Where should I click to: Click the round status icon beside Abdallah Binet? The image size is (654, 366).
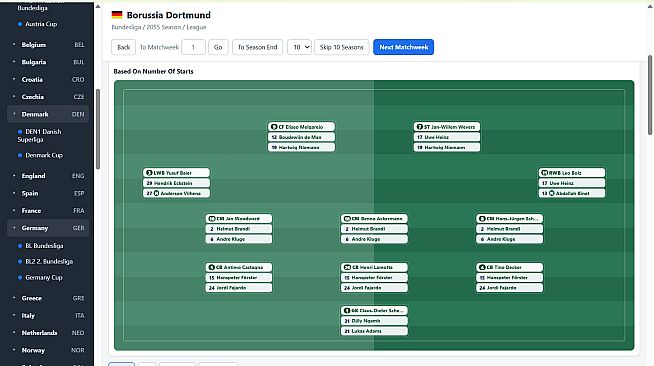coord(551,193)
